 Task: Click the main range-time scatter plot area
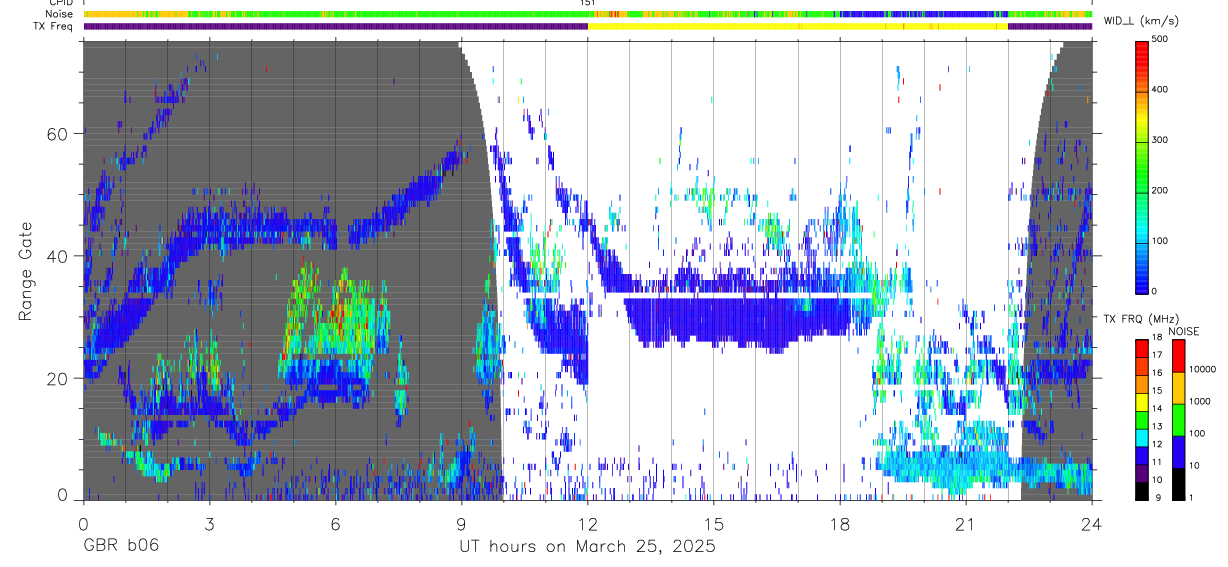[587, 270]
